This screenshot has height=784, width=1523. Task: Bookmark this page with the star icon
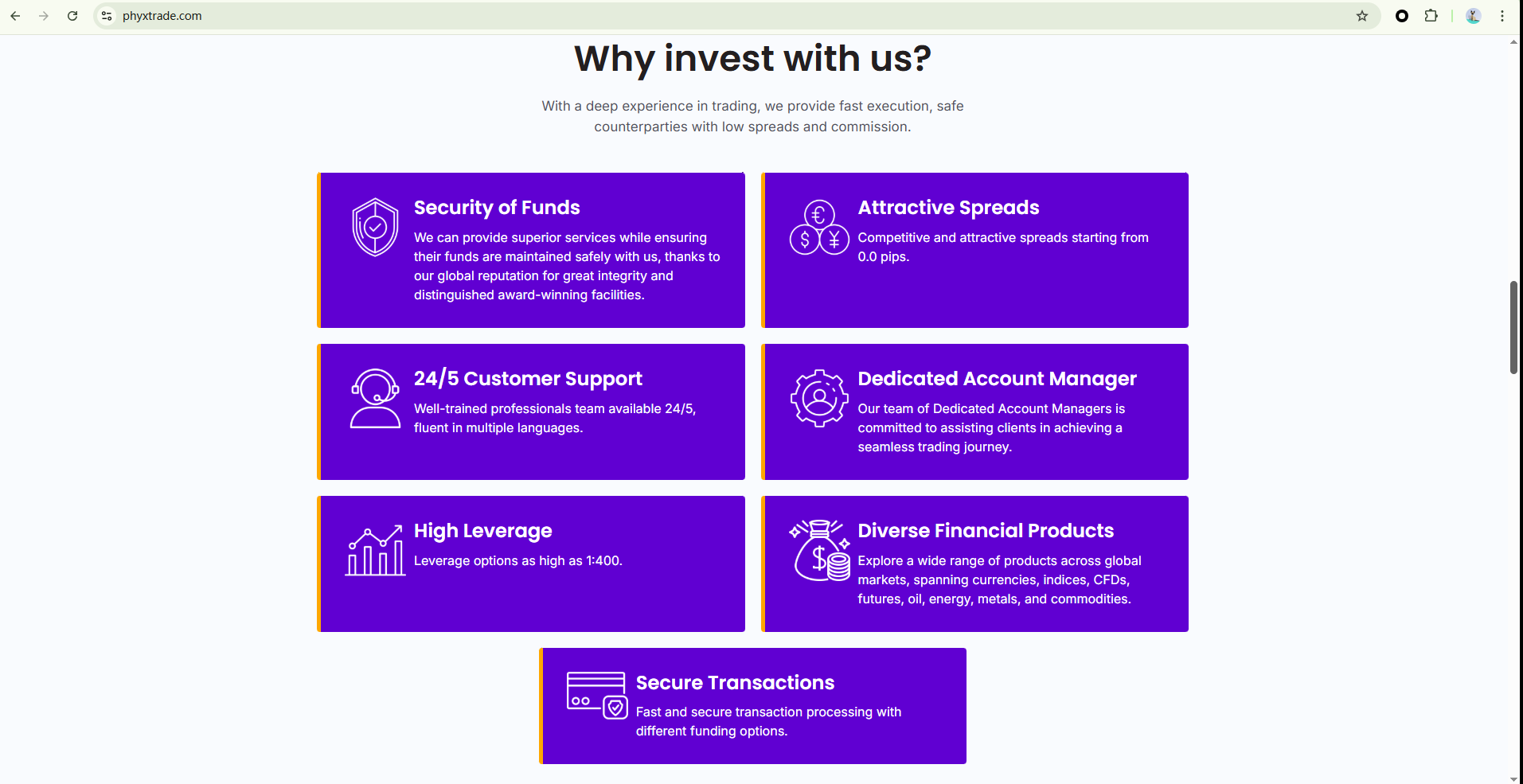coord(1362,16)
